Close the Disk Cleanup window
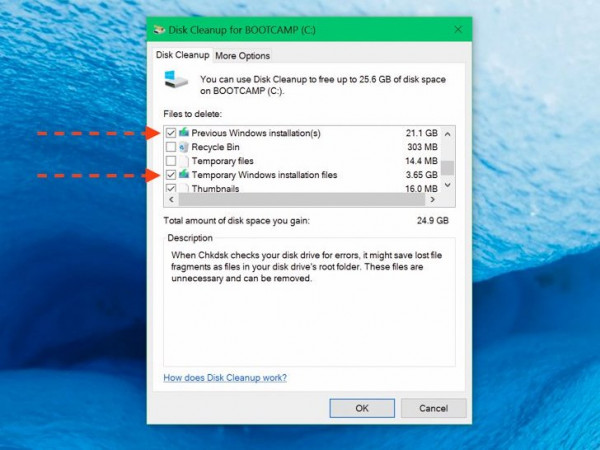 pos(458,29)
